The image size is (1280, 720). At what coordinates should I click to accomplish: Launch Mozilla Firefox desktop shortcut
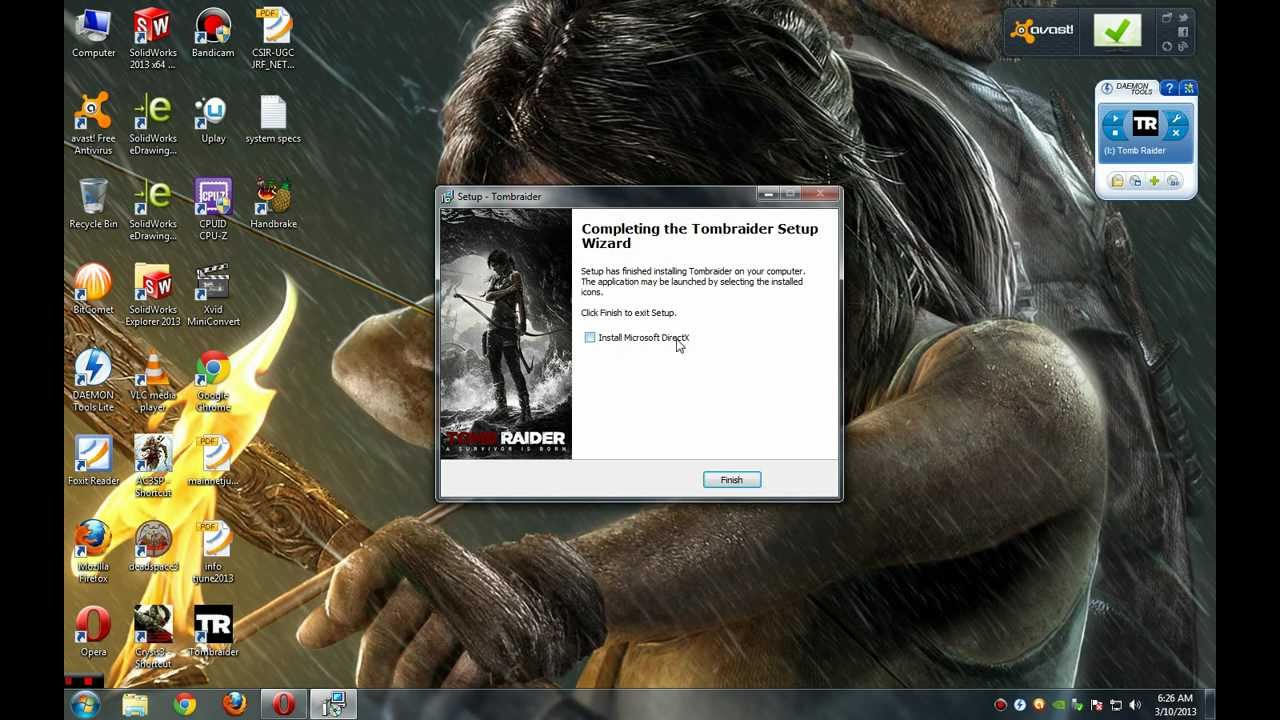point(93,552)
